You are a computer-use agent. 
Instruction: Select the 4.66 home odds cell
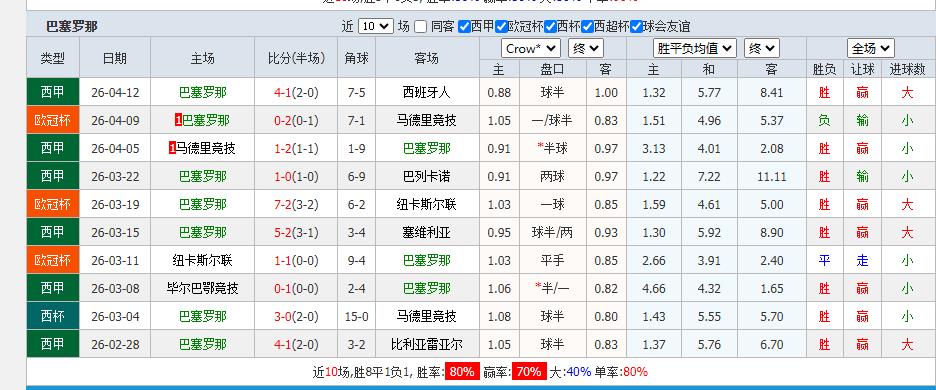(654, 288)
